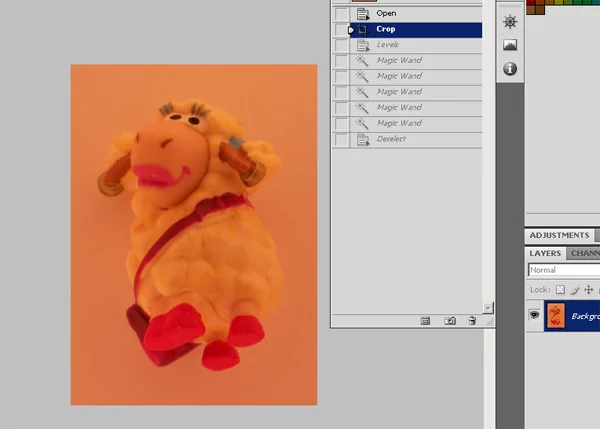
Task: Set history brush source to Deselect state
Action: coord(341,140)
